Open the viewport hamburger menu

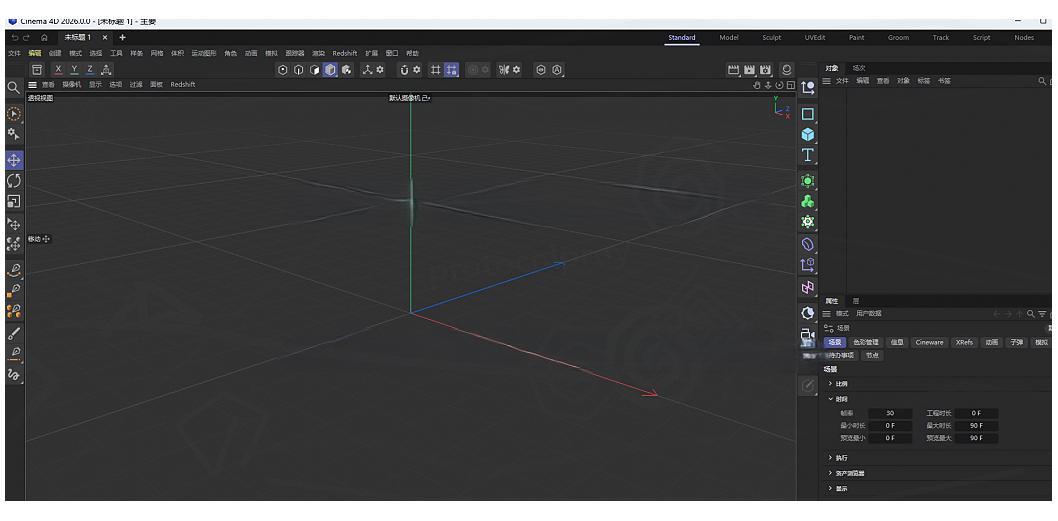tap(32, 85)
